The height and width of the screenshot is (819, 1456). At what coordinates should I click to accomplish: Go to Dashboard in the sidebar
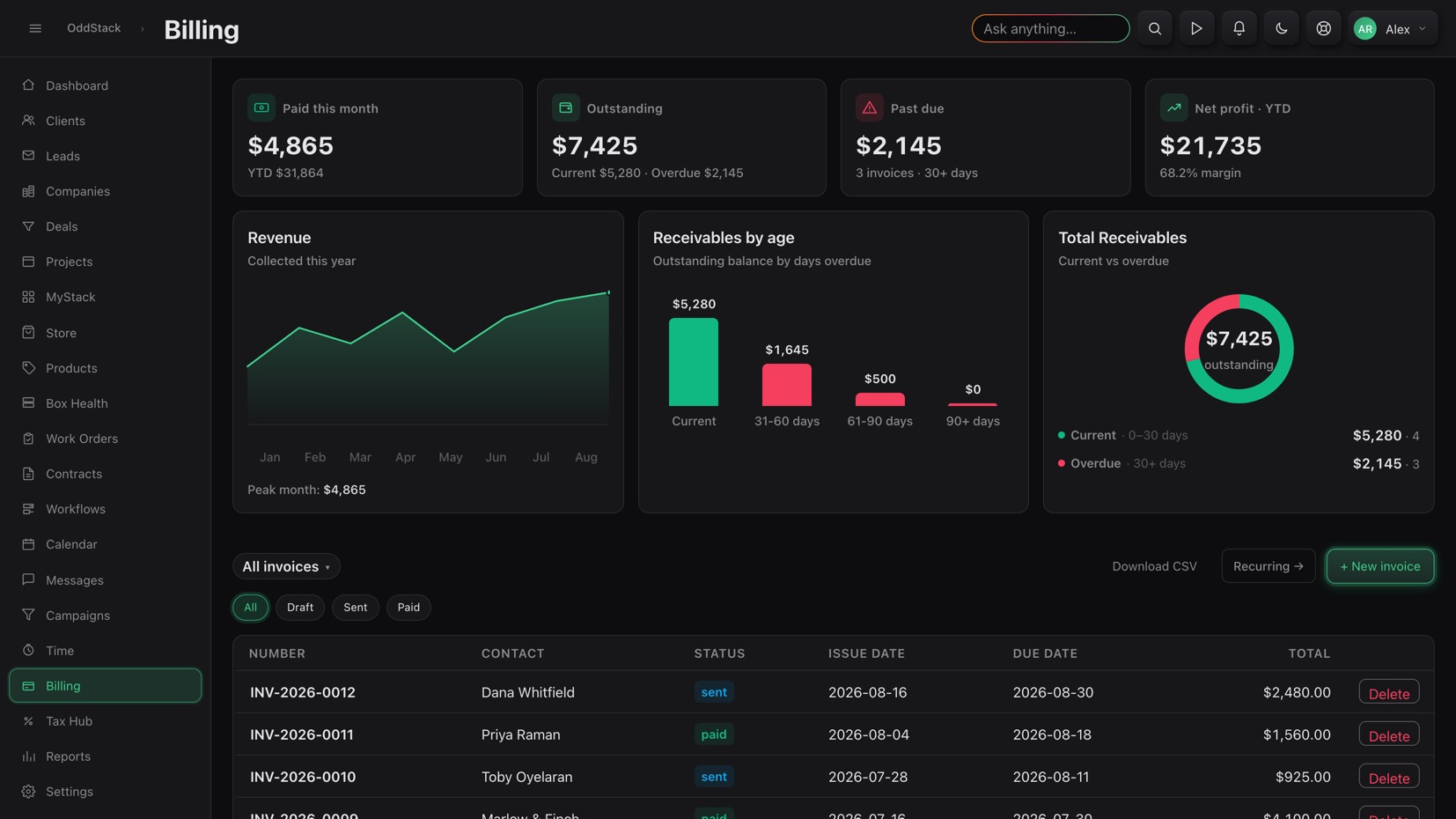tap(105, 85)
